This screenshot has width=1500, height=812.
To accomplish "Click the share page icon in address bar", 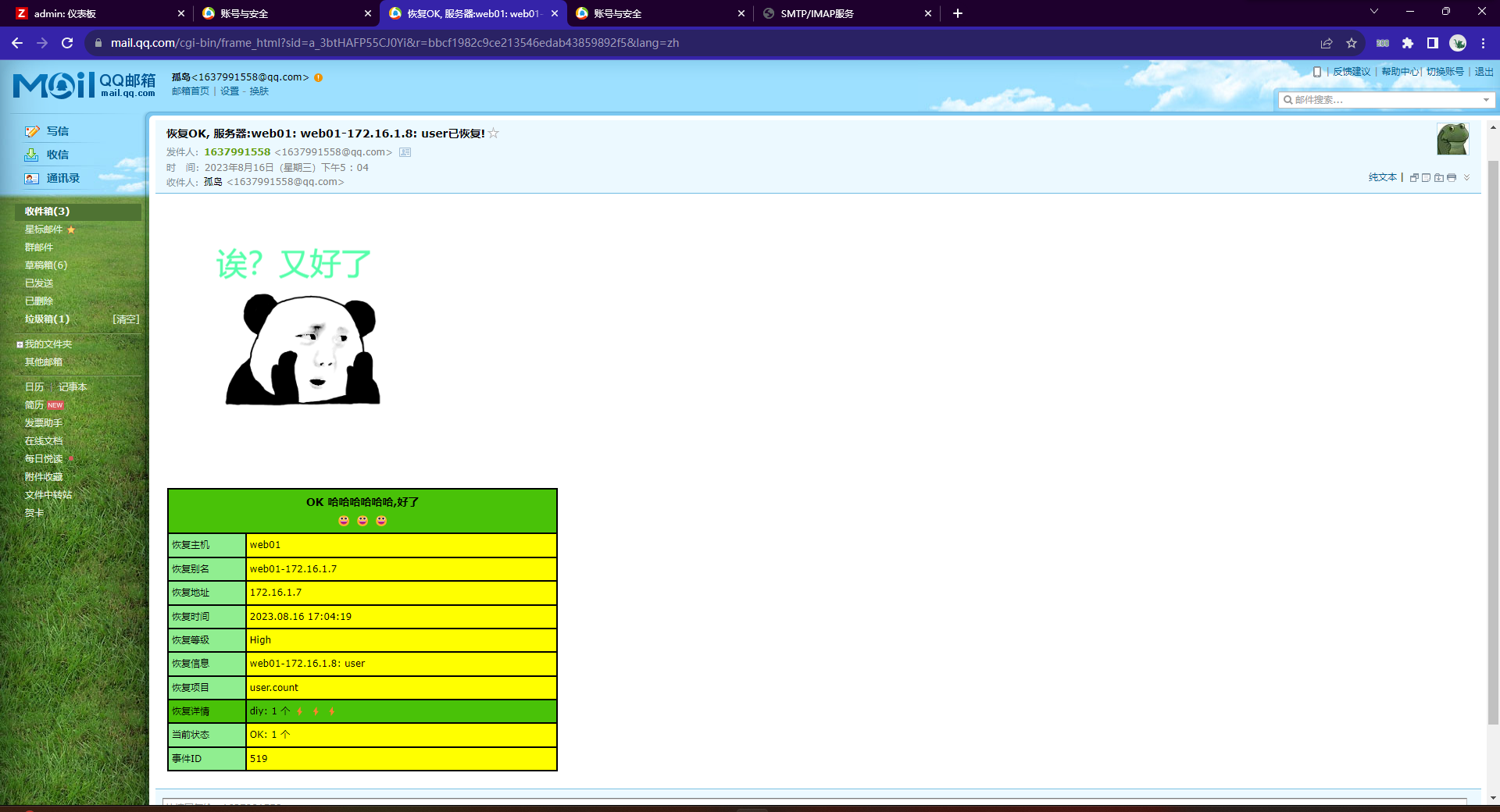I will tap(1327, 43).
